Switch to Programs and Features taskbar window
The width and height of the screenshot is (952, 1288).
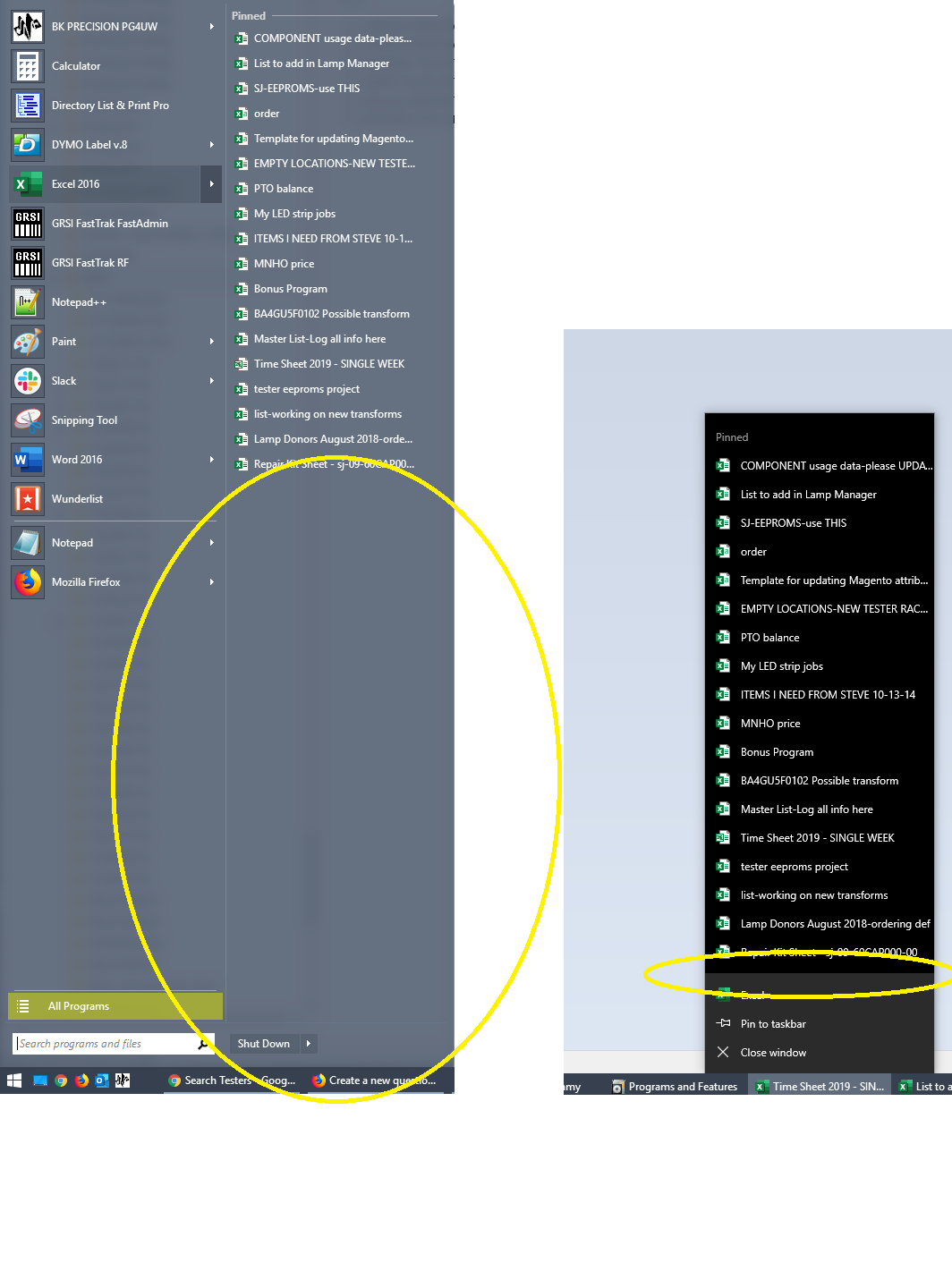(675, 1087)
